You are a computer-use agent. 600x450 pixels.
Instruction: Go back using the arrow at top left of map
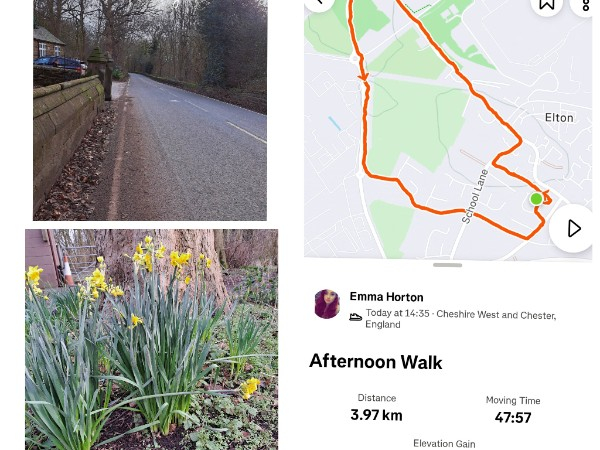[320, 3]
